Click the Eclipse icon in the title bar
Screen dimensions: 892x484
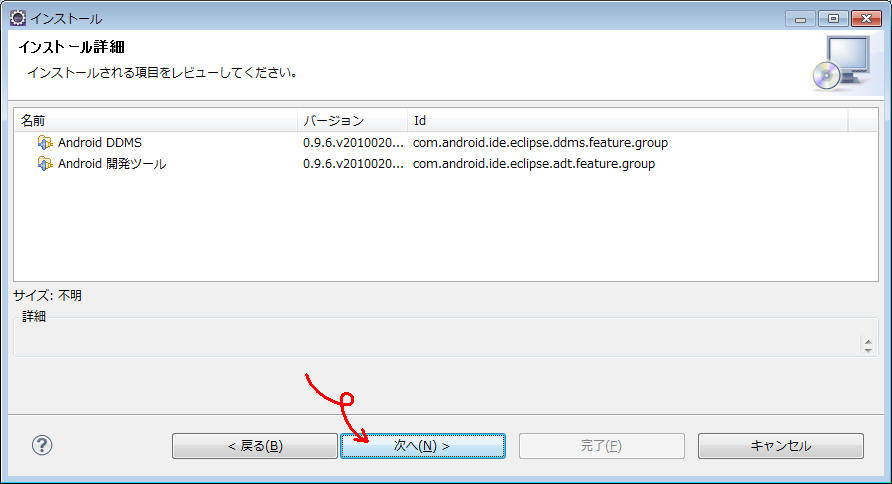click(x=17, y=18)
